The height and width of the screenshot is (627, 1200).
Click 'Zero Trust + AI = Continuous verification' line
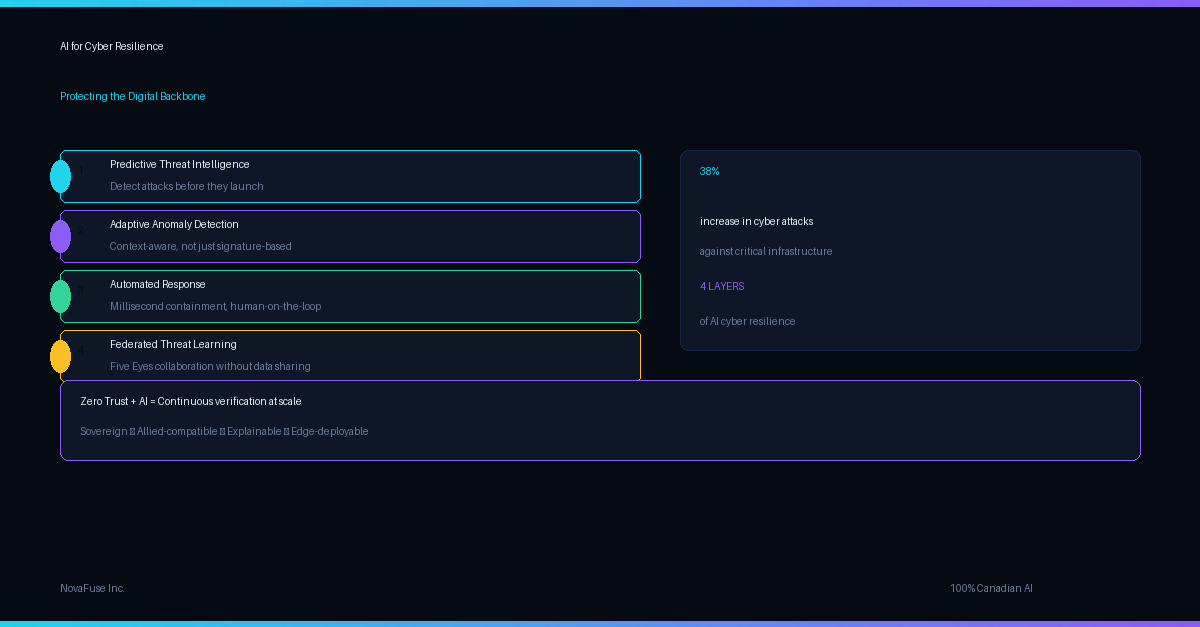pos(191,401)
